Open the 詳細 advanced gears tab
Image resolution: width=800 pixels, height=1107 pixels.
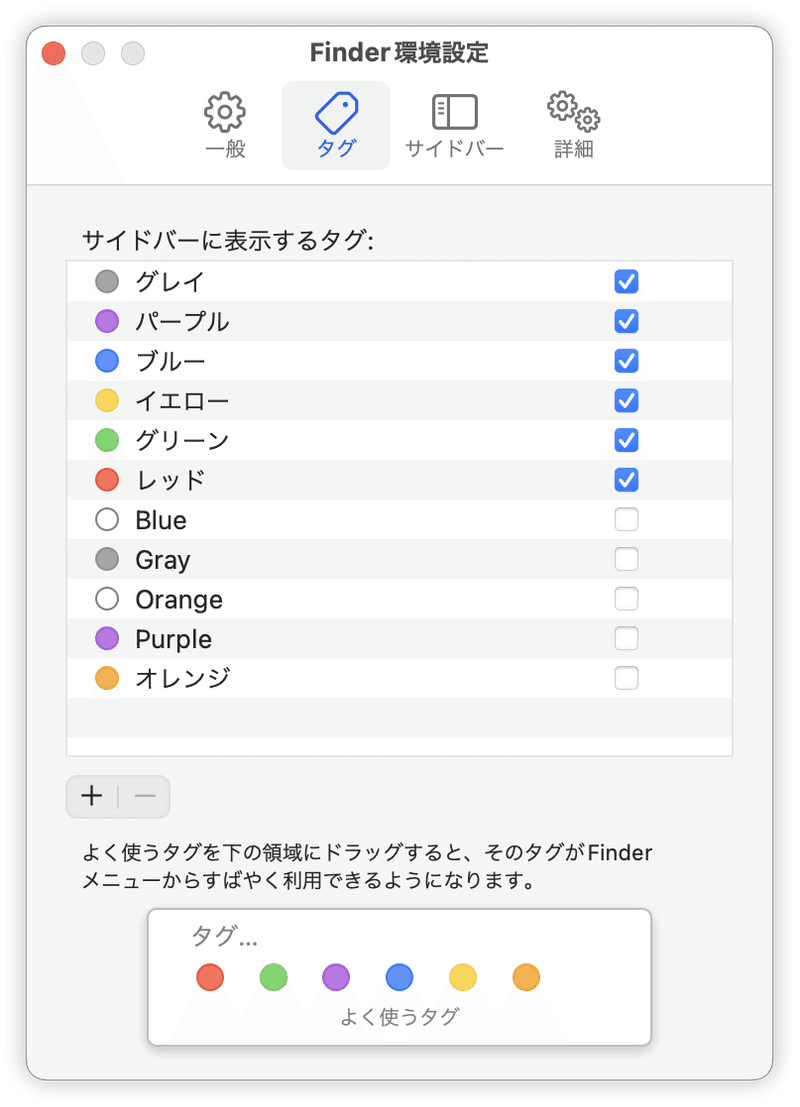(573, 125)
